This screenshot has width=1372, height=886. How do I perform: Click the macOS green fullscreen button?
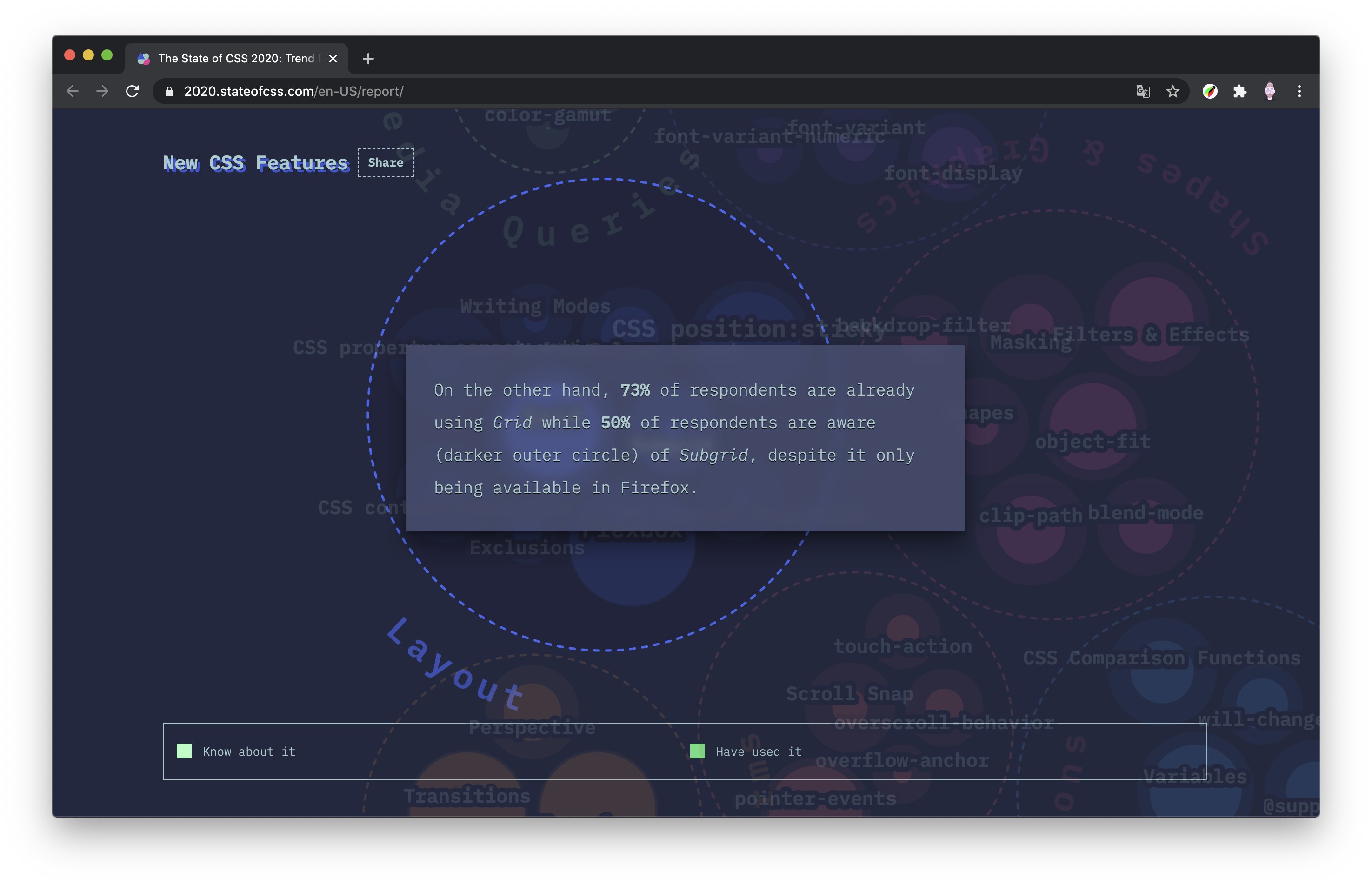pos(107,55)
